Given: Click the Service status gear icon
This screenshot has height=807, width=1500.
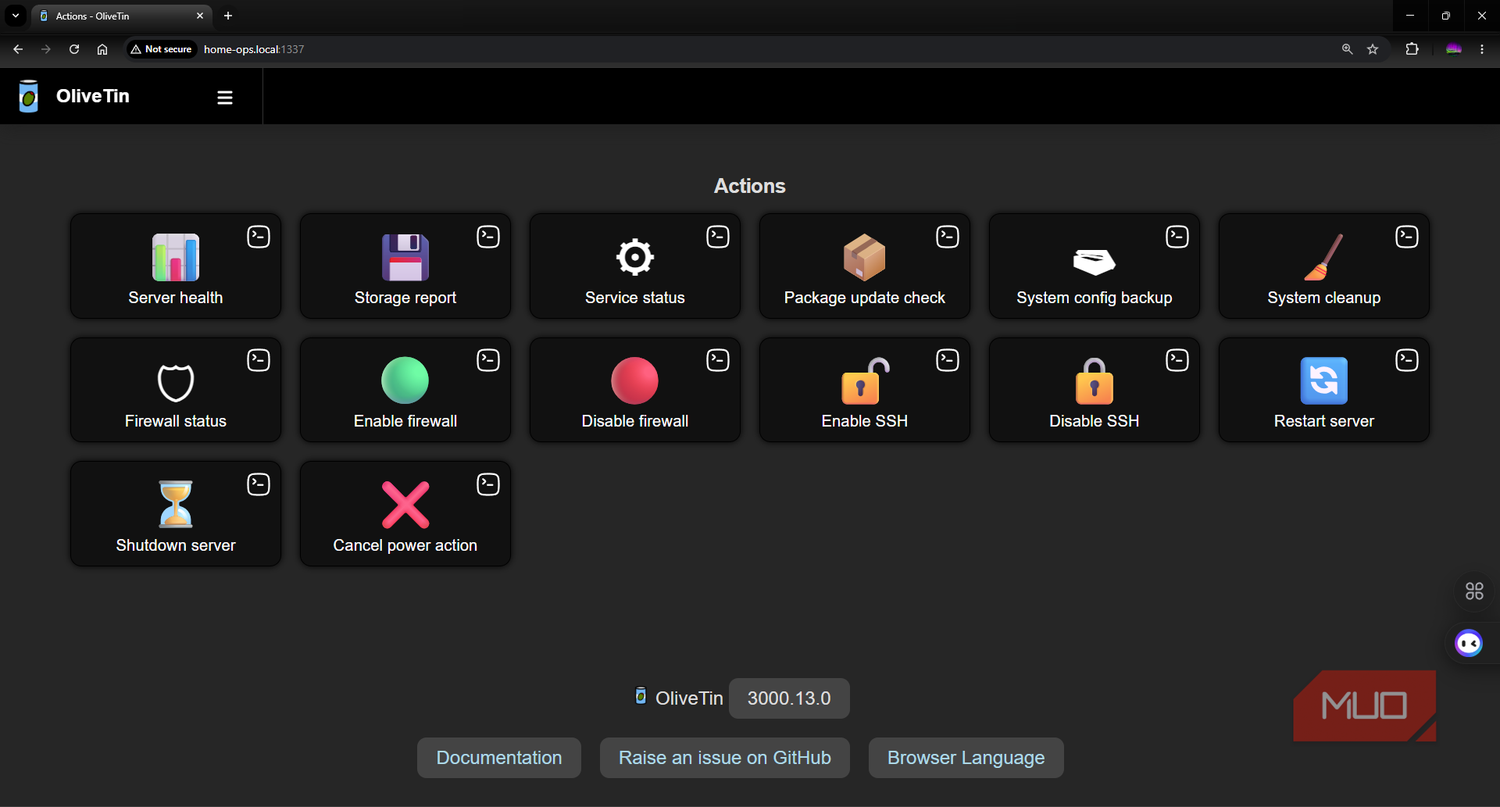Looking at the screenshot, I should tap(635, 257).
